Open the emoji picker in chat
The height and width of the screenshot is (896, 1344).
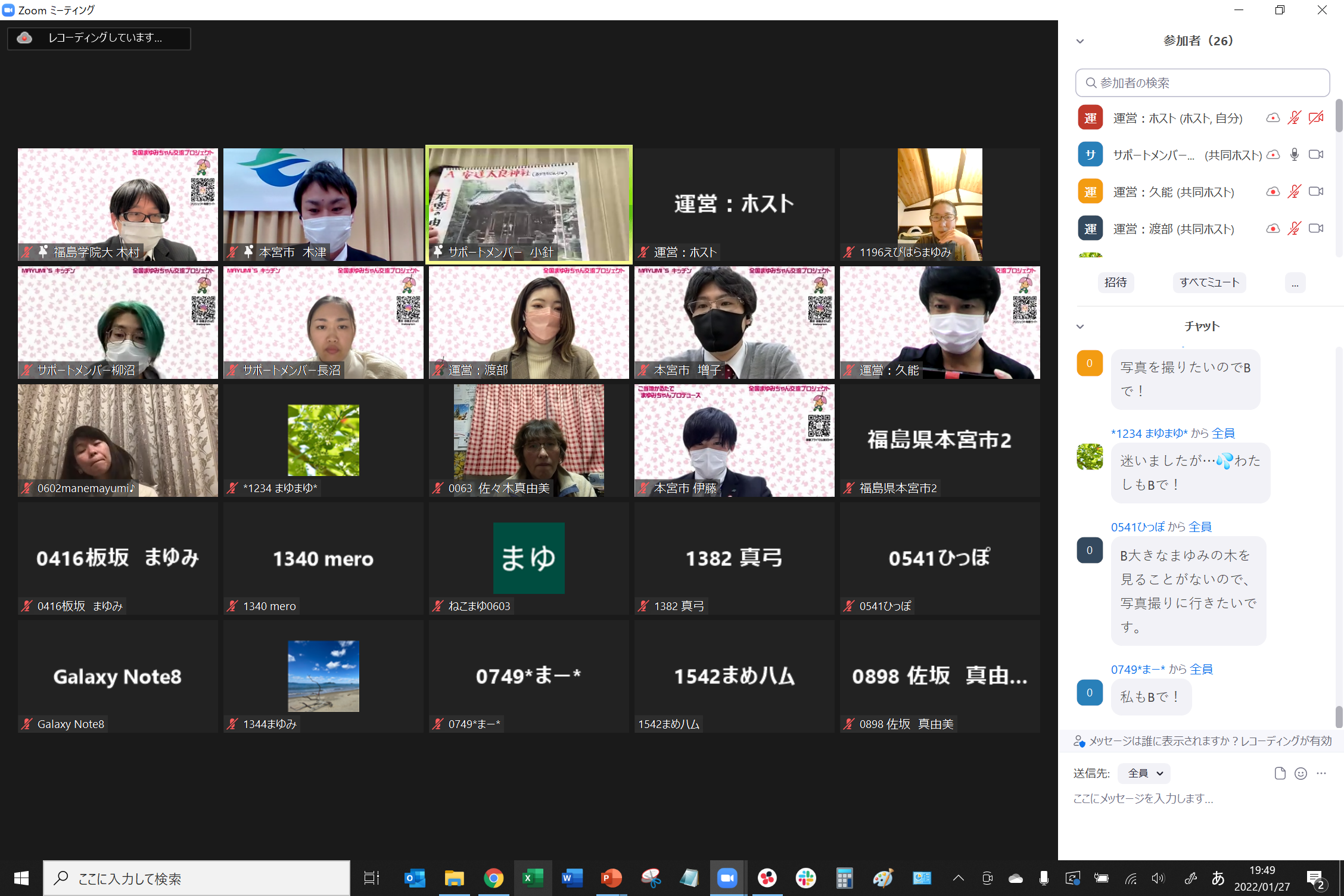pyautogui.click(x=1301, y=773)
